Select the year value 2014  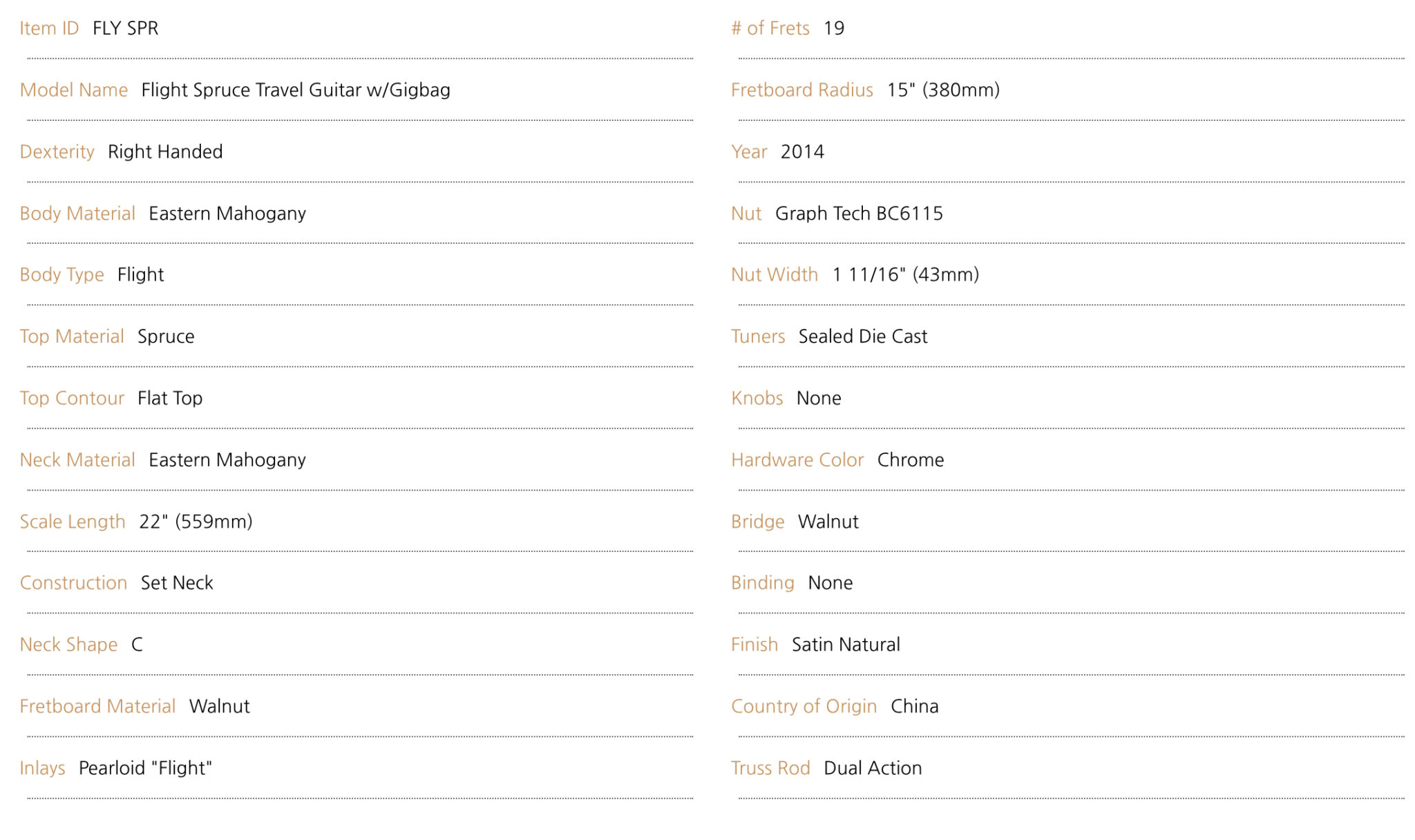[802, 152]
